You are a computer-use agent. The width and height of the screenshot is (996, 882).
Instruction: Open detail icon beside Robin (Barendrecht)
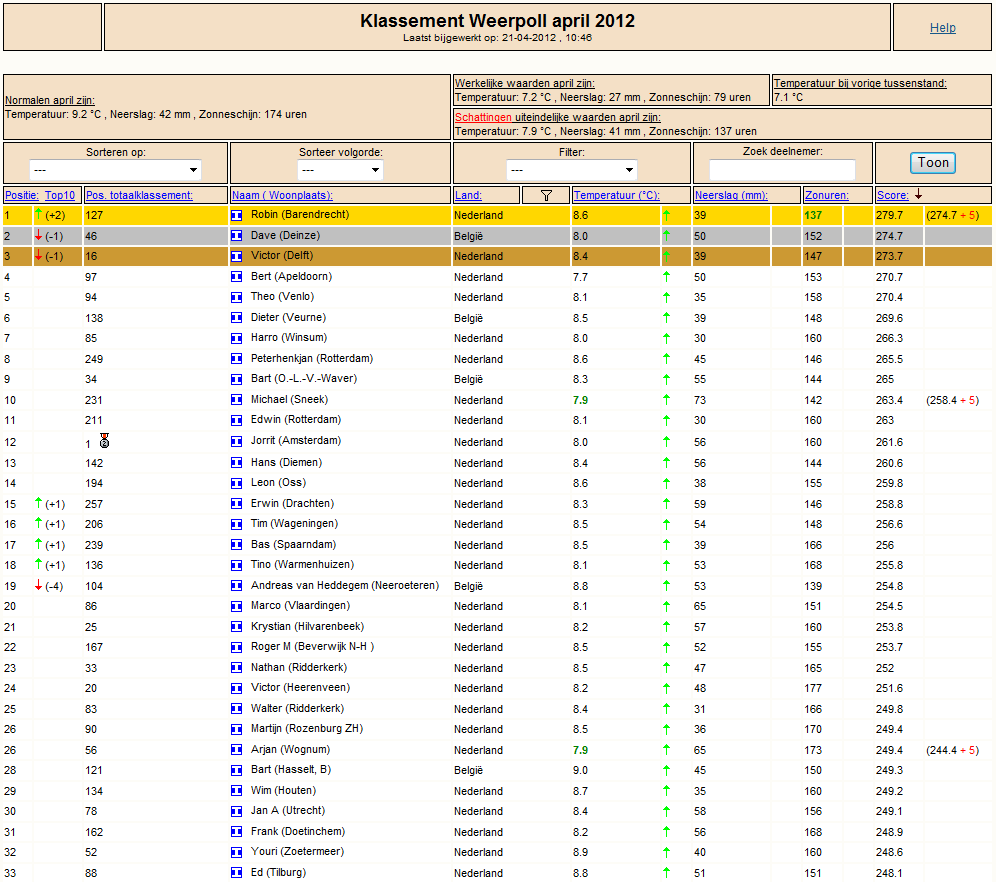(x=236, y=215)
